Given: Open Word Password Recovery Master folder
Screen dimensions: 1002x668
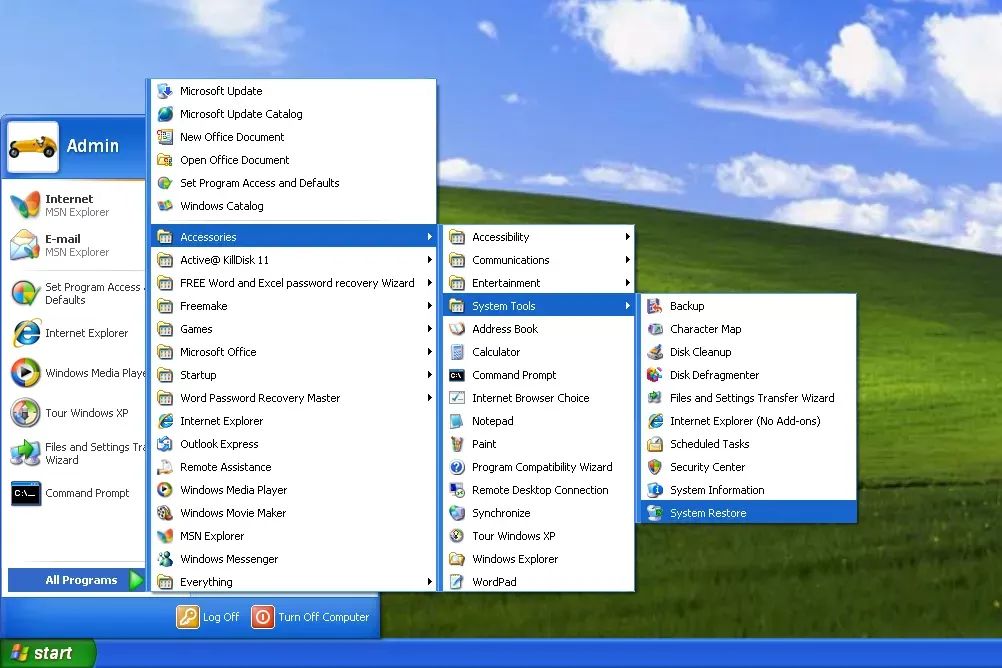Looking at the screenshot, I should click(x=294, y=398).
